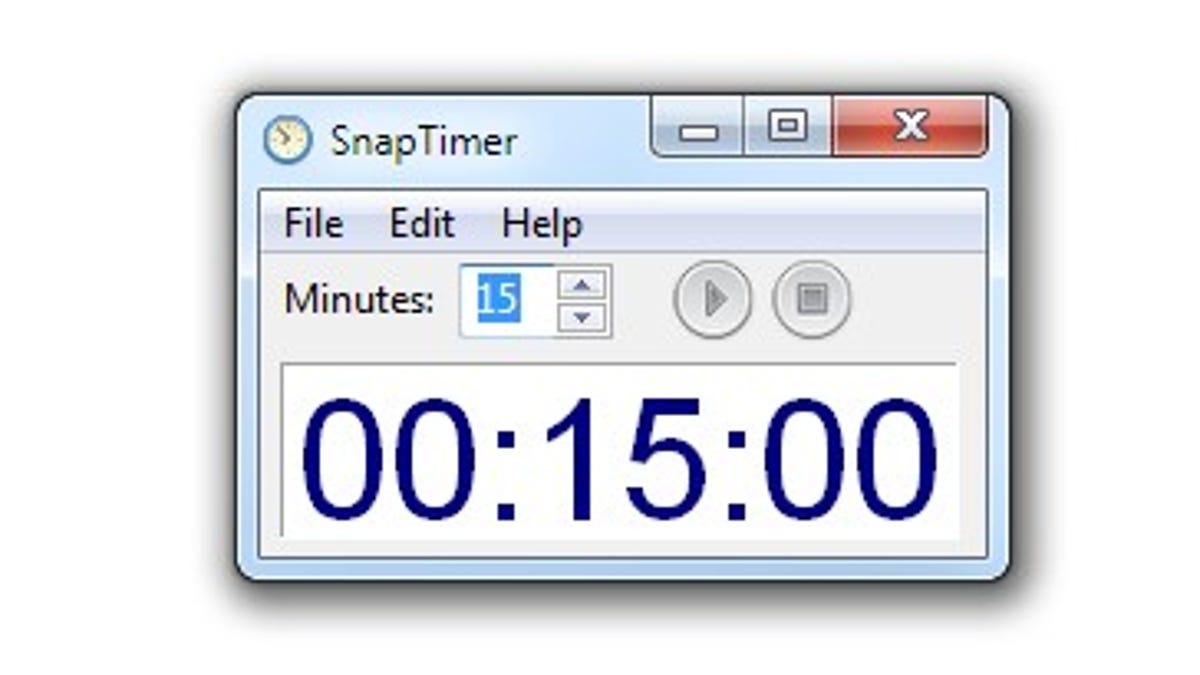Increase minutes with the up spinner arrow
Image resolution: width=1200 pixels, height=675 pixels.
tap(583, 284)
